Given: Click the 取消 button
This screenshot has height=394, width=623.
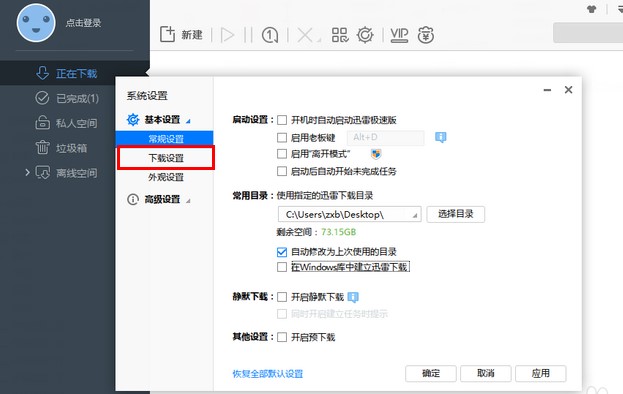Looking at the screenshot, I should coord(486,373).
